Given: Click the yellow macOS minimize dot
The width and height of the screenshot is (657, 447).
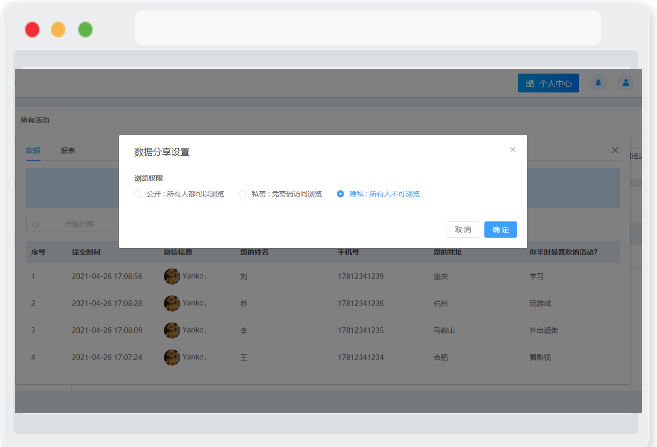Looking at the screenshot, I should pyautogui.click(x=58, y=30).
